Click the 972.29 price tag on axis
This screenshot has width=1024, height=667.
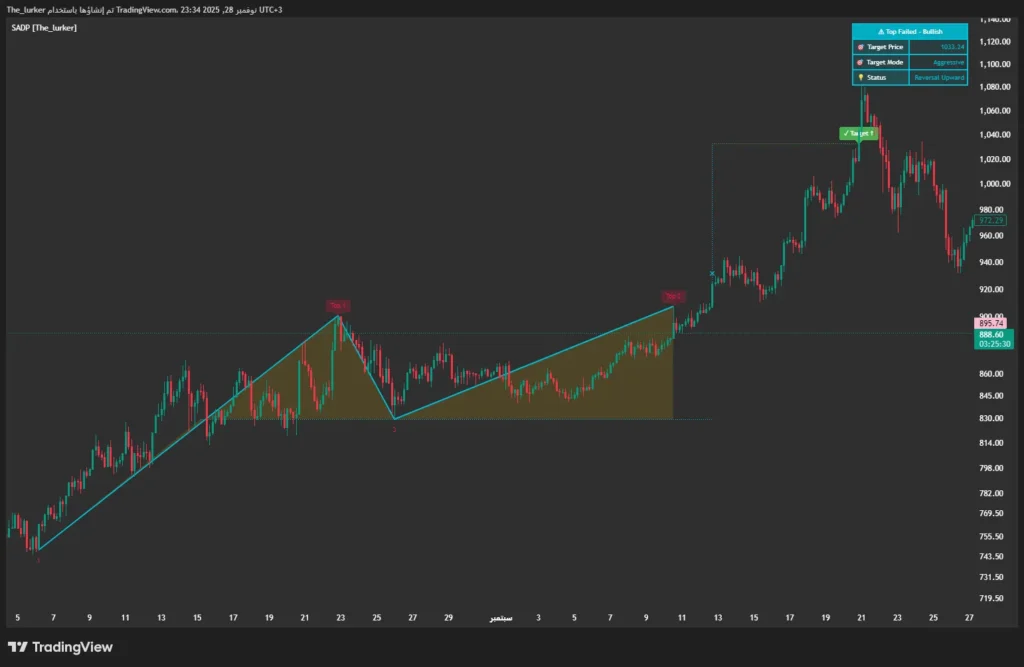click(991, 221)
